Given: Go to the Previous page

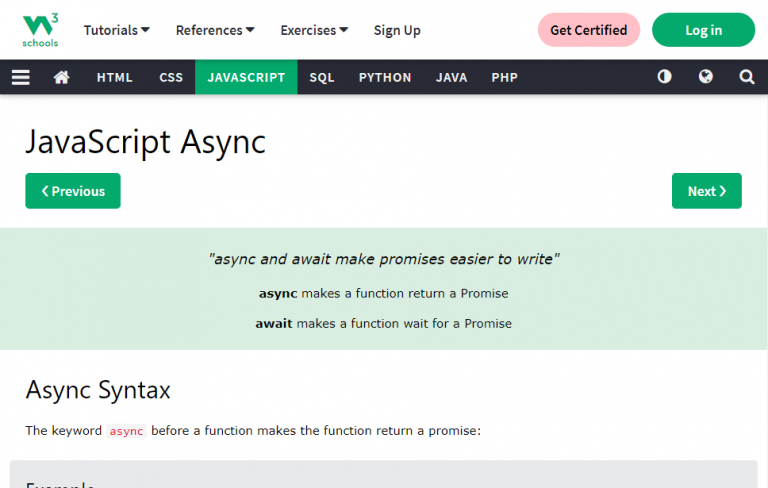Looking at the screenshot, I should [x=73, y=191].
